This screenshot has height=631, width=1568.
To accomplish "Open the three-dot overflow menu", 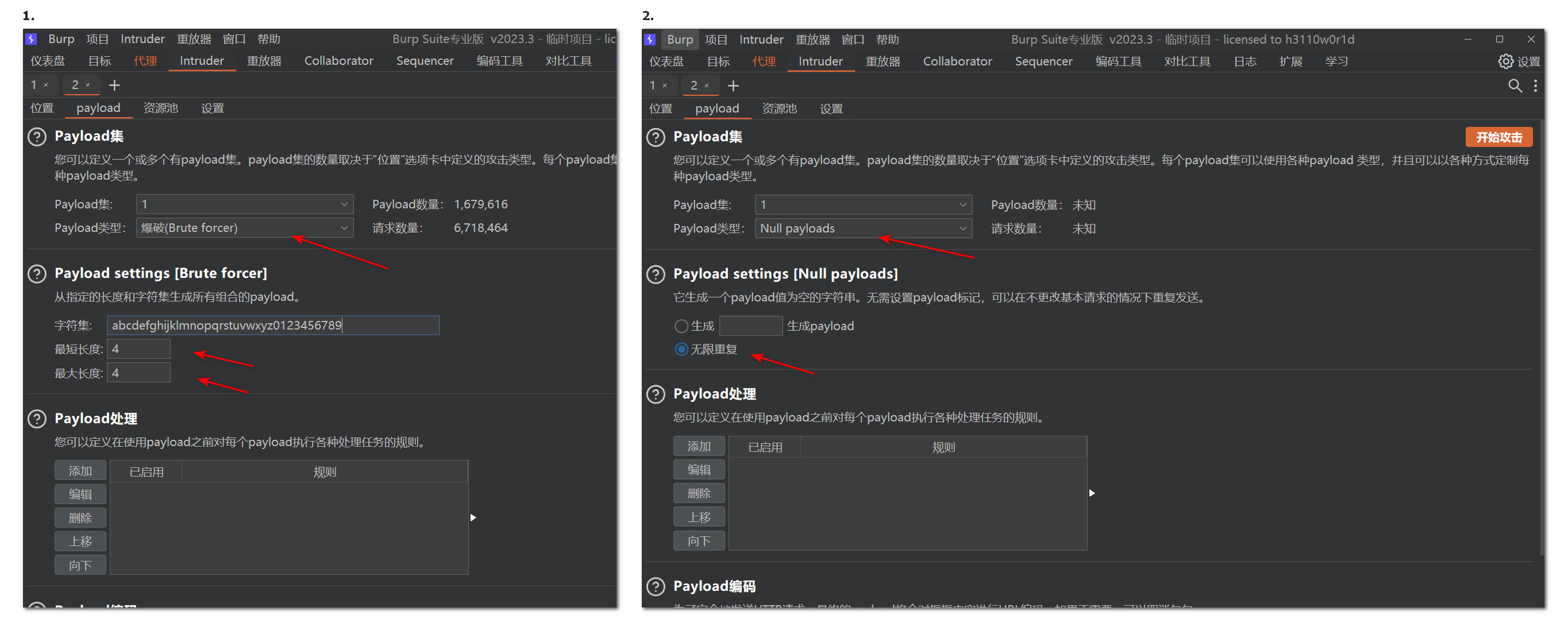I will point(1536,86).
